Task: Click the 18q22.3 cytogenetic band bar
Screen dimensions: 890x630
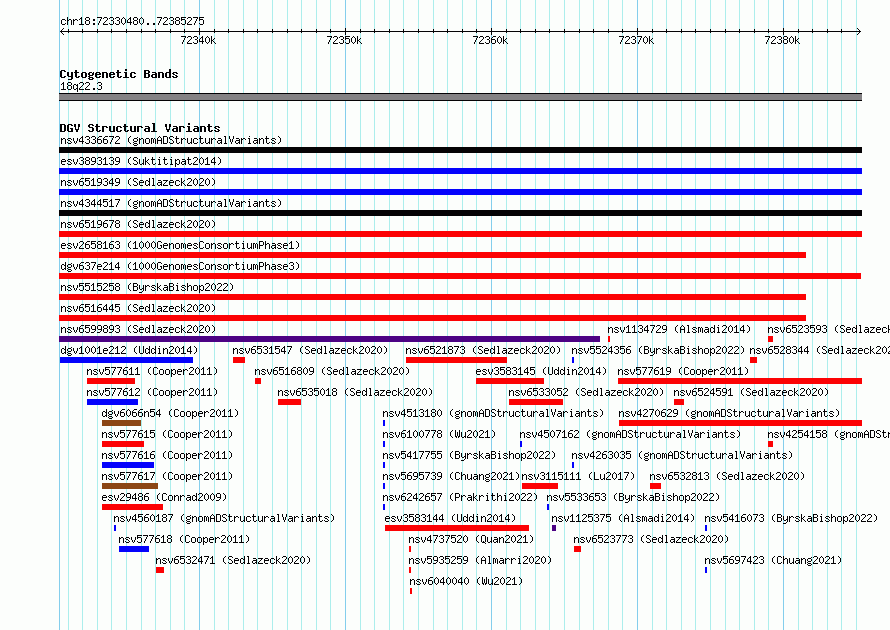Action: click(460, 97)
